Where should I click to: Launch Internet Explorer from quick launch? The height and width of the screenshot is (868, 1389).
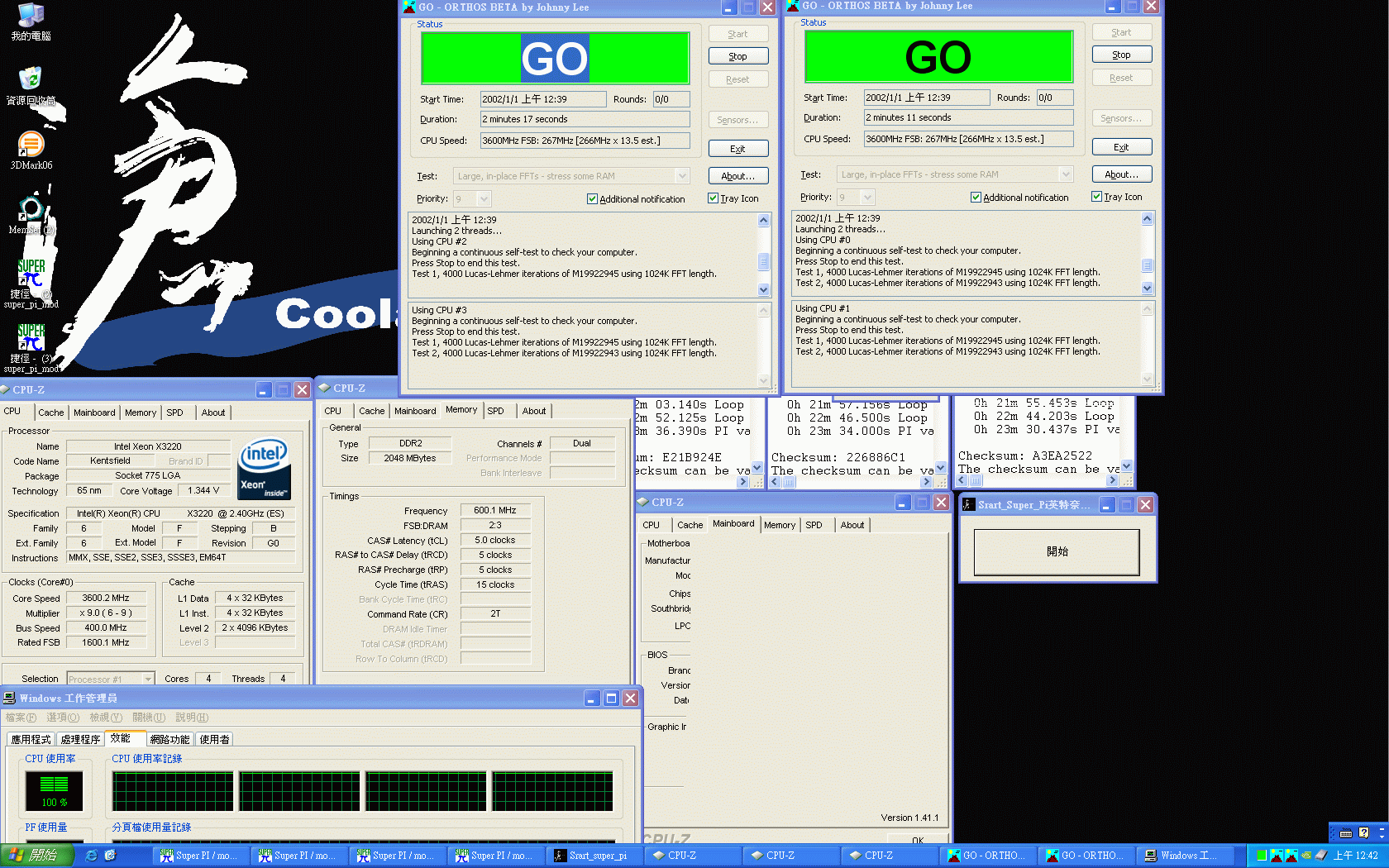pos(91,856)
